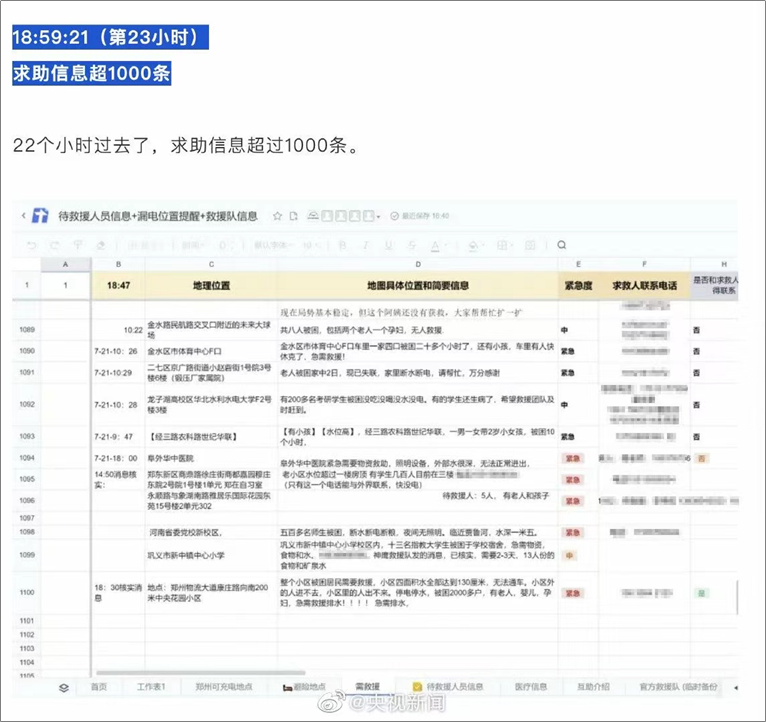
Task: Switch to the 官方救援队 (临时备份 tab
Action: tap(679, 687)
